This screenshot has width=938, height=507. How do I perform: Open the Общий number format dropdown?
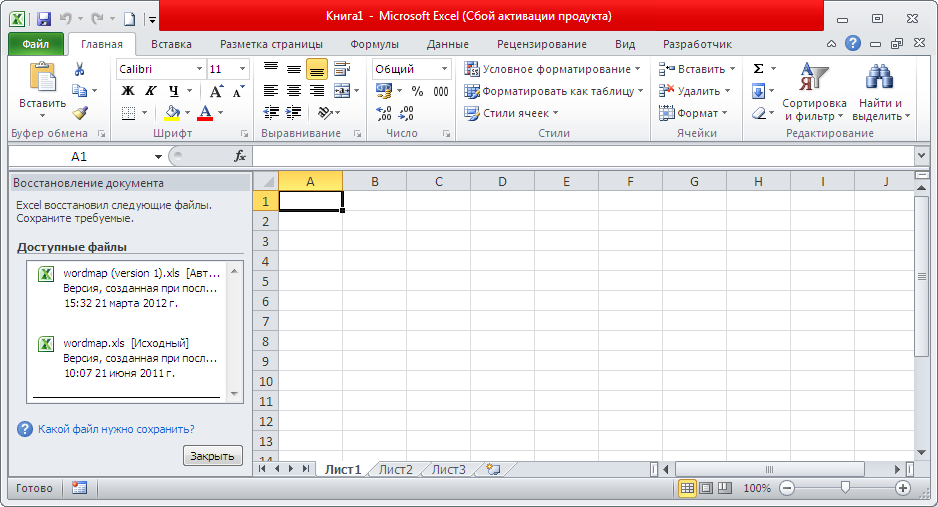444,69
